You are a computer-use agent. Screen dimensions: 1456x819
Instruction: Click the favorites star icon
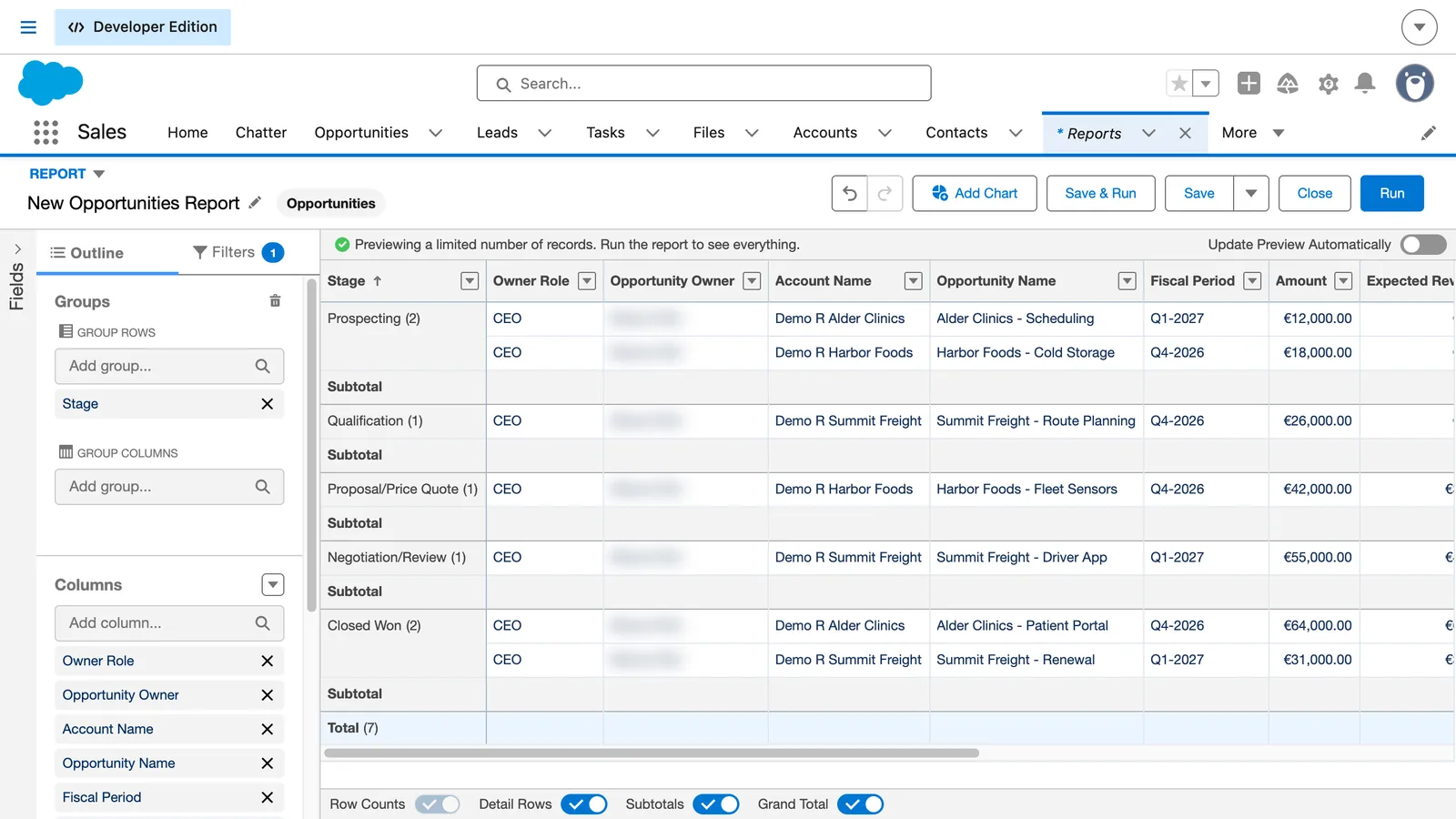point(1179,84)
